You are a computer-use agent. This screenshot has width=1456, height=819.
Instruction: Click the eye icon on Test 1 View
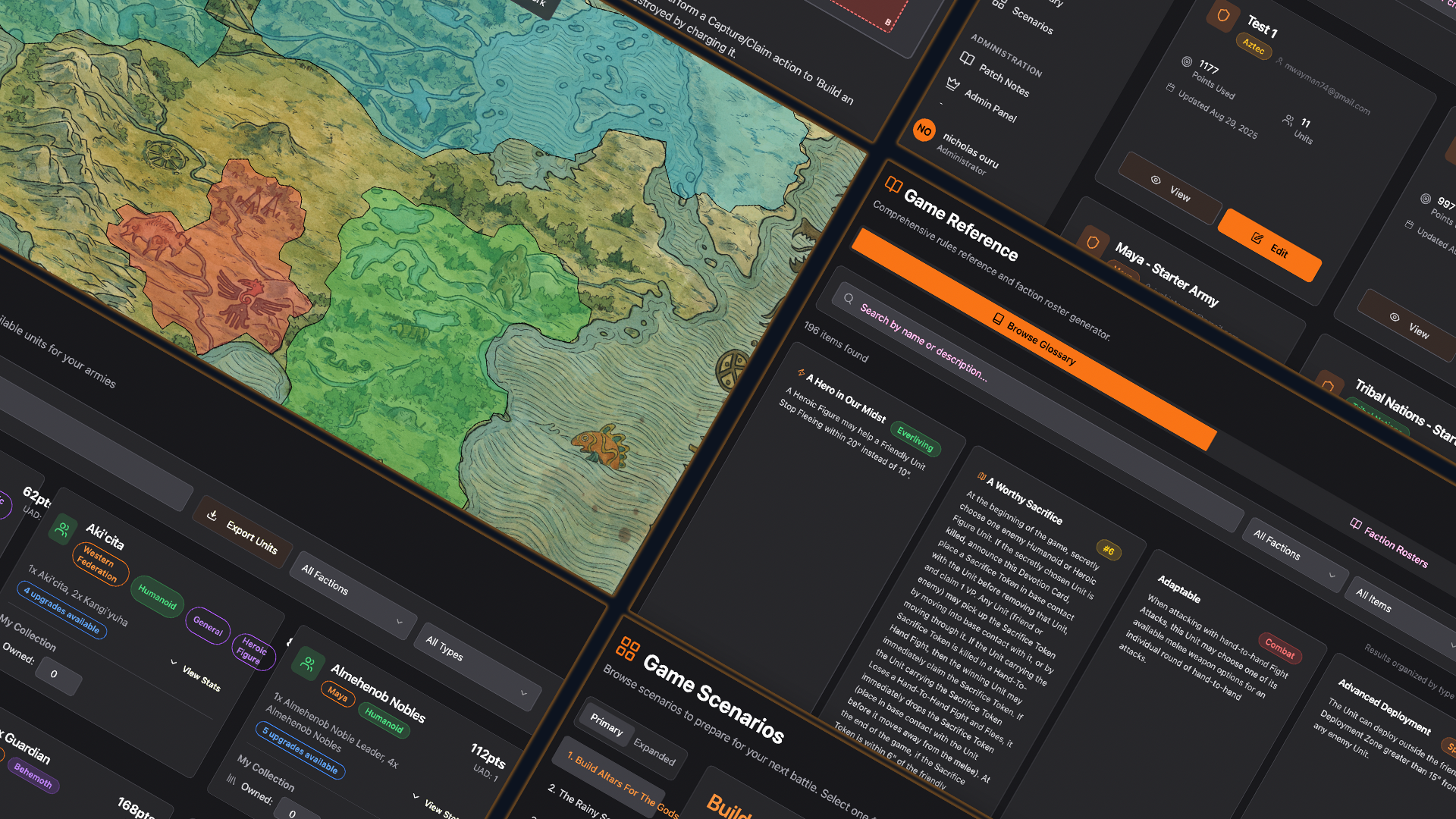click(x=1156, y=180)
